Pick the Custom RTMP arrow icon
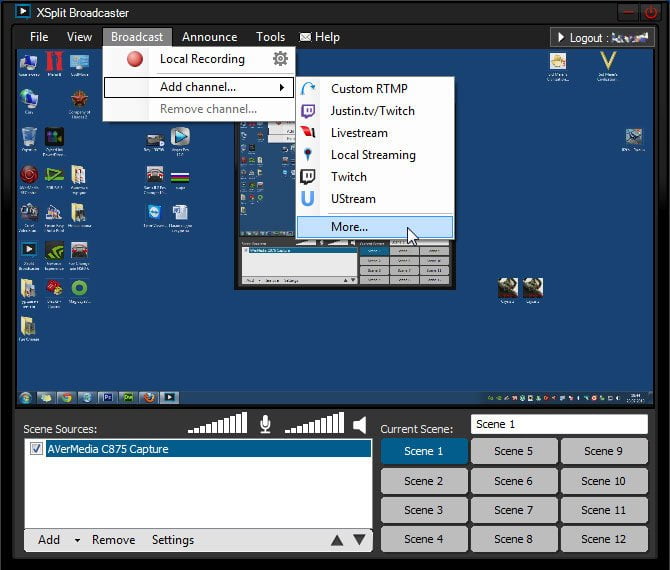670x570 pixels. tap(308, 88)
